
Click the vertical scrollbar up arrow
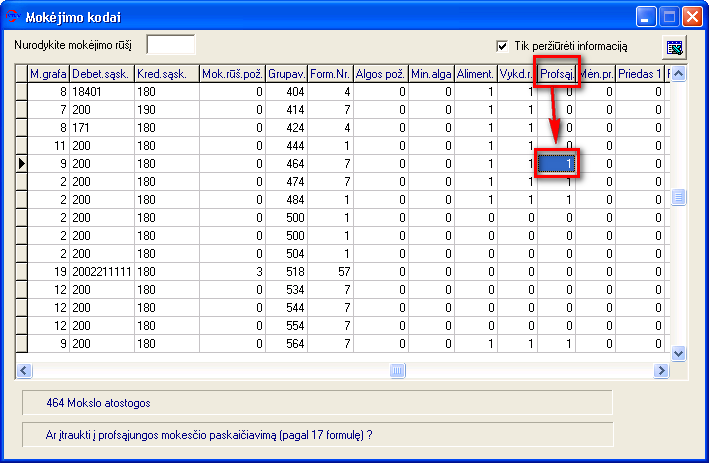click(x=678, y=74)
